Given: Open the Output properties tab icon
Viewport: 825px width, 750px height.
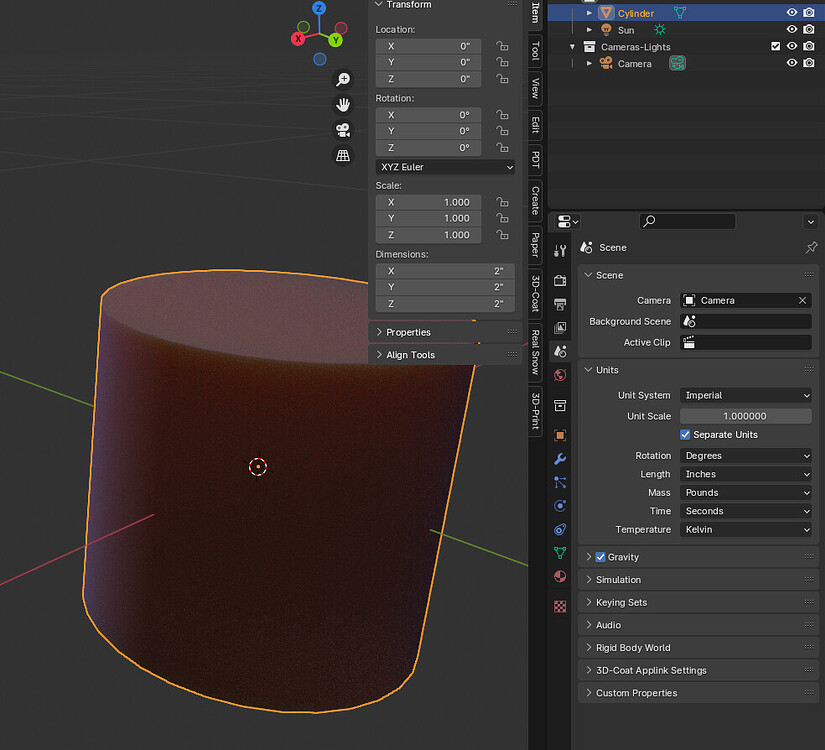Looking at the screenshot, I should click(560, 304).
